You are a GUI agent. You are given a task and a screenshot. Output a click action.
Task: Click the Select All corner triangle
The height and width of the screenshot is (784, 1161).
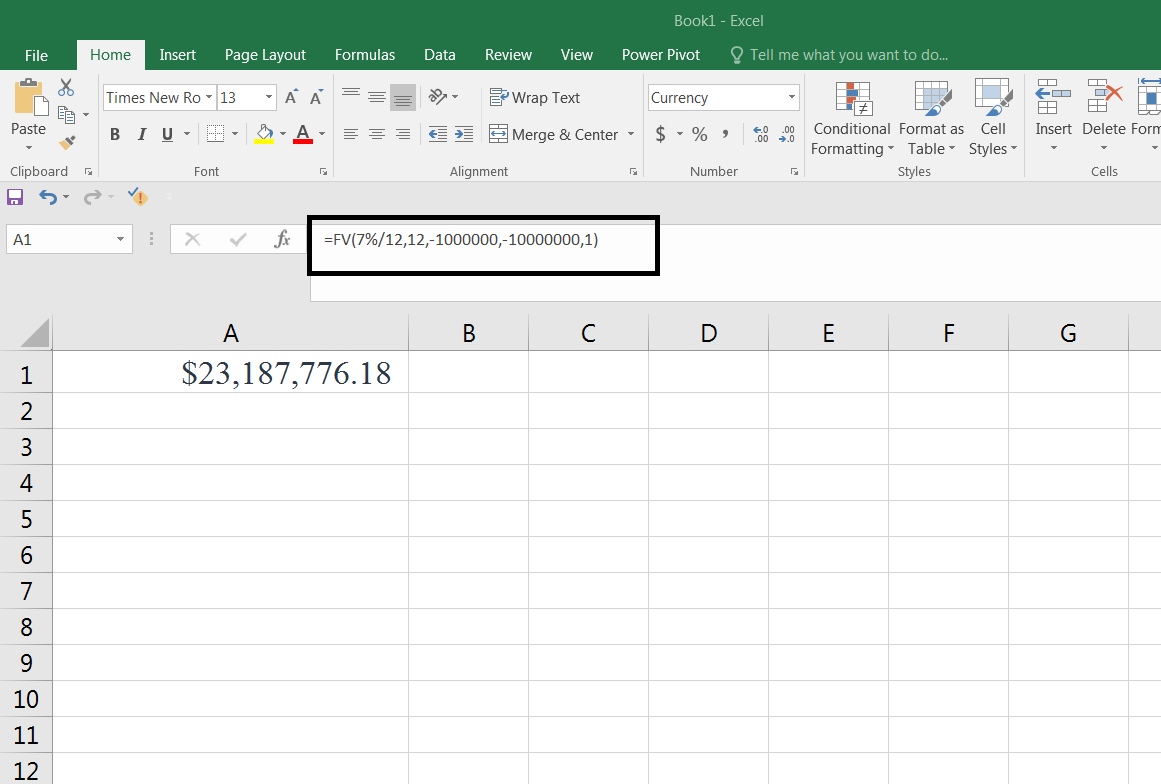[35, 332]
